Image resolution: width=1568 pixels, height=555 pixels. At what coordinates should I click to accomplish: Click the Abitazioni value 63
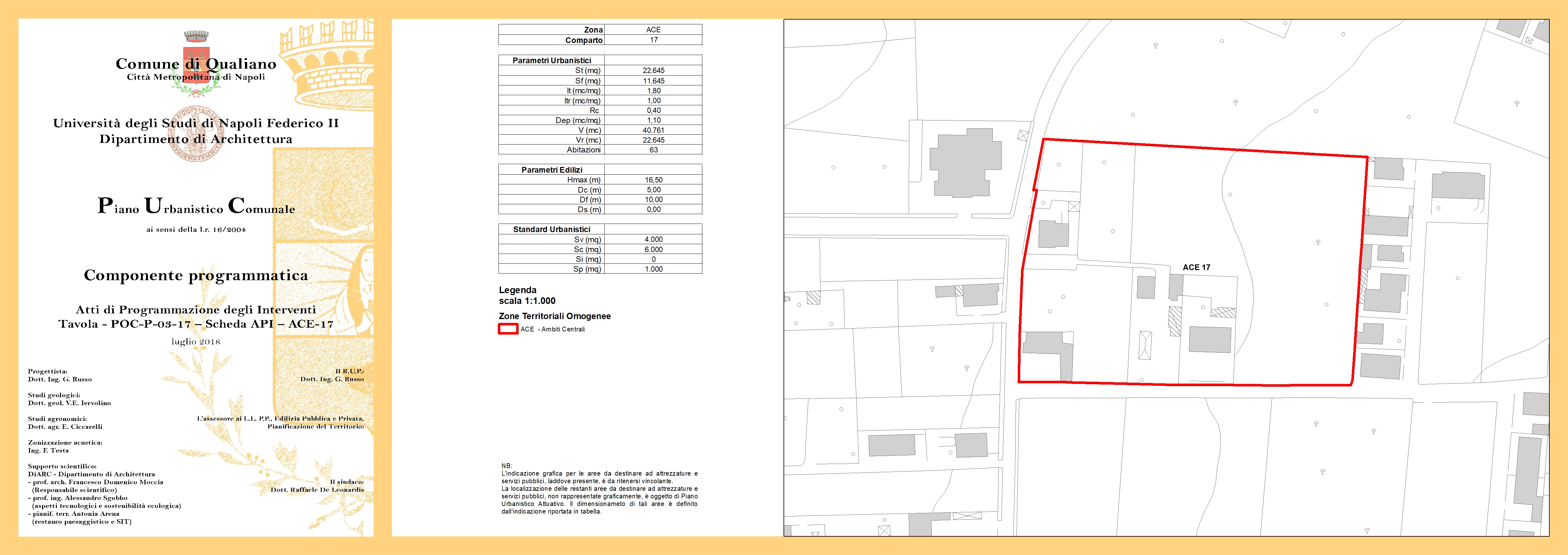[653, 150]
